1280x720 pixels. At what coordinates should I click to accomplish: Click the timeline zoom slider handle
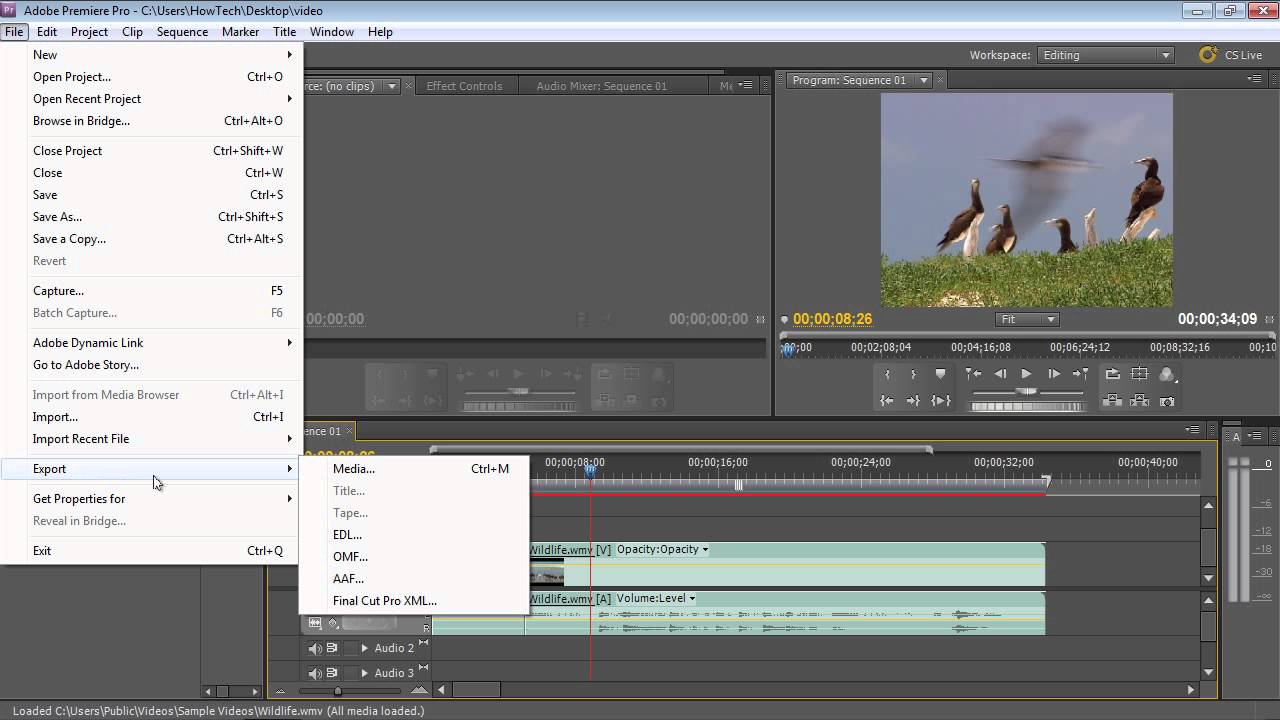(338, 690)
